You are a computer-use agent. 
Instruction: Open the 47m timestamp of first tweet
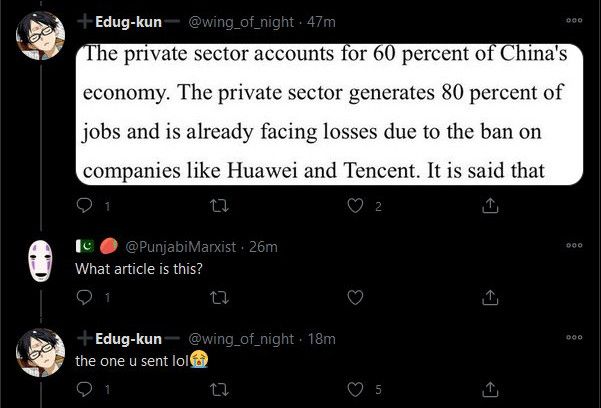322,22
